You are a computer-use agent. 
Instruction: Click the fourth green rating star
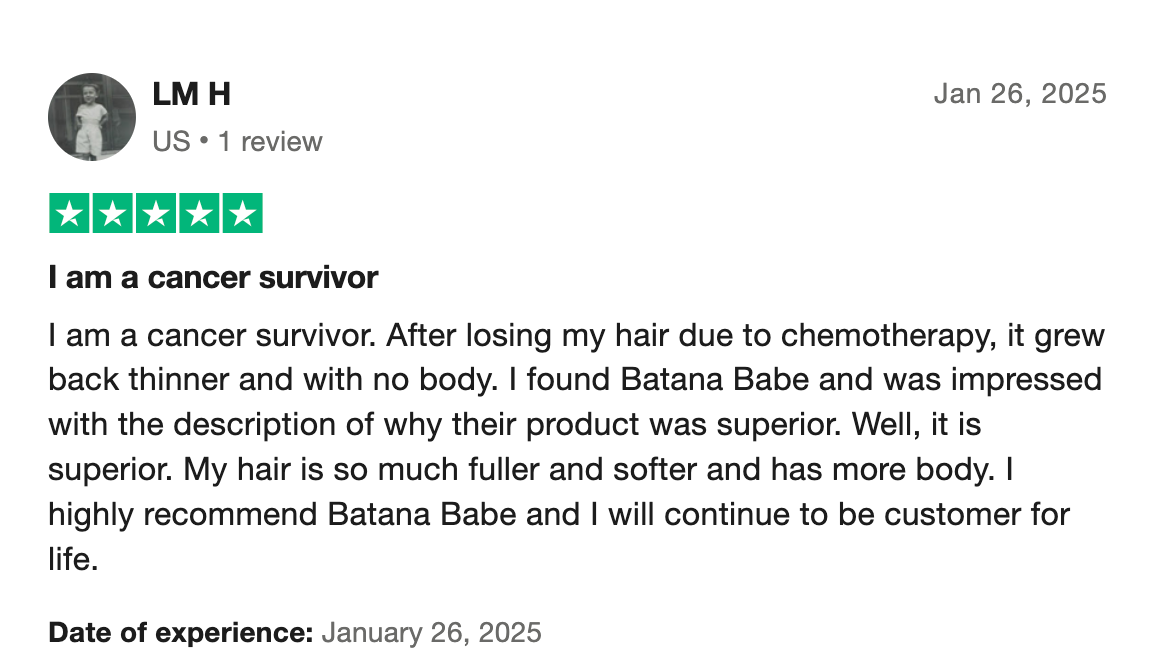coord(198,214)
